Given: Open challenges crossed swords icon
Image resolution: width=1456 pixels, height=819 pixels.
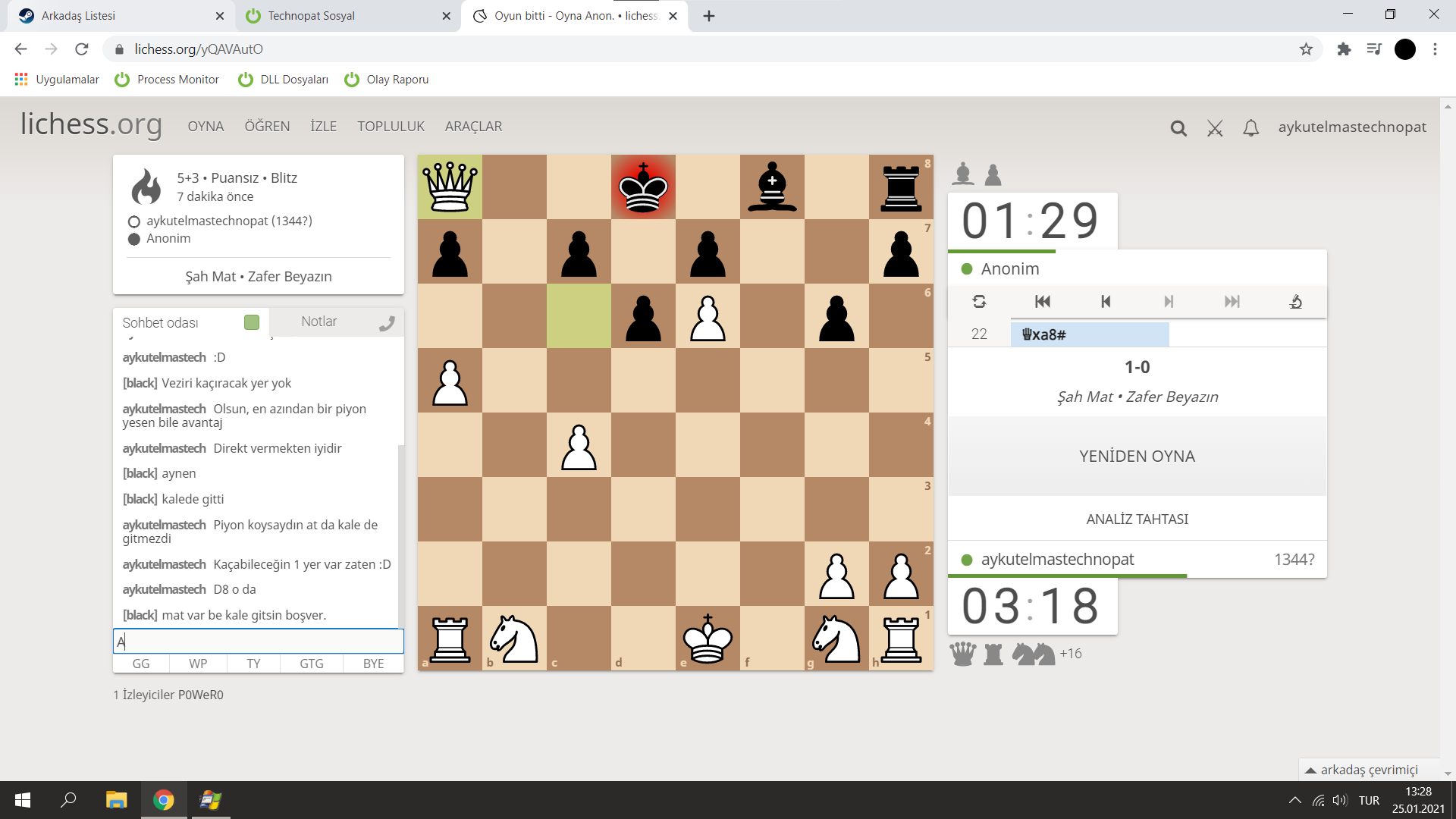Looking at the screenshot, I should pos(1215,128).
